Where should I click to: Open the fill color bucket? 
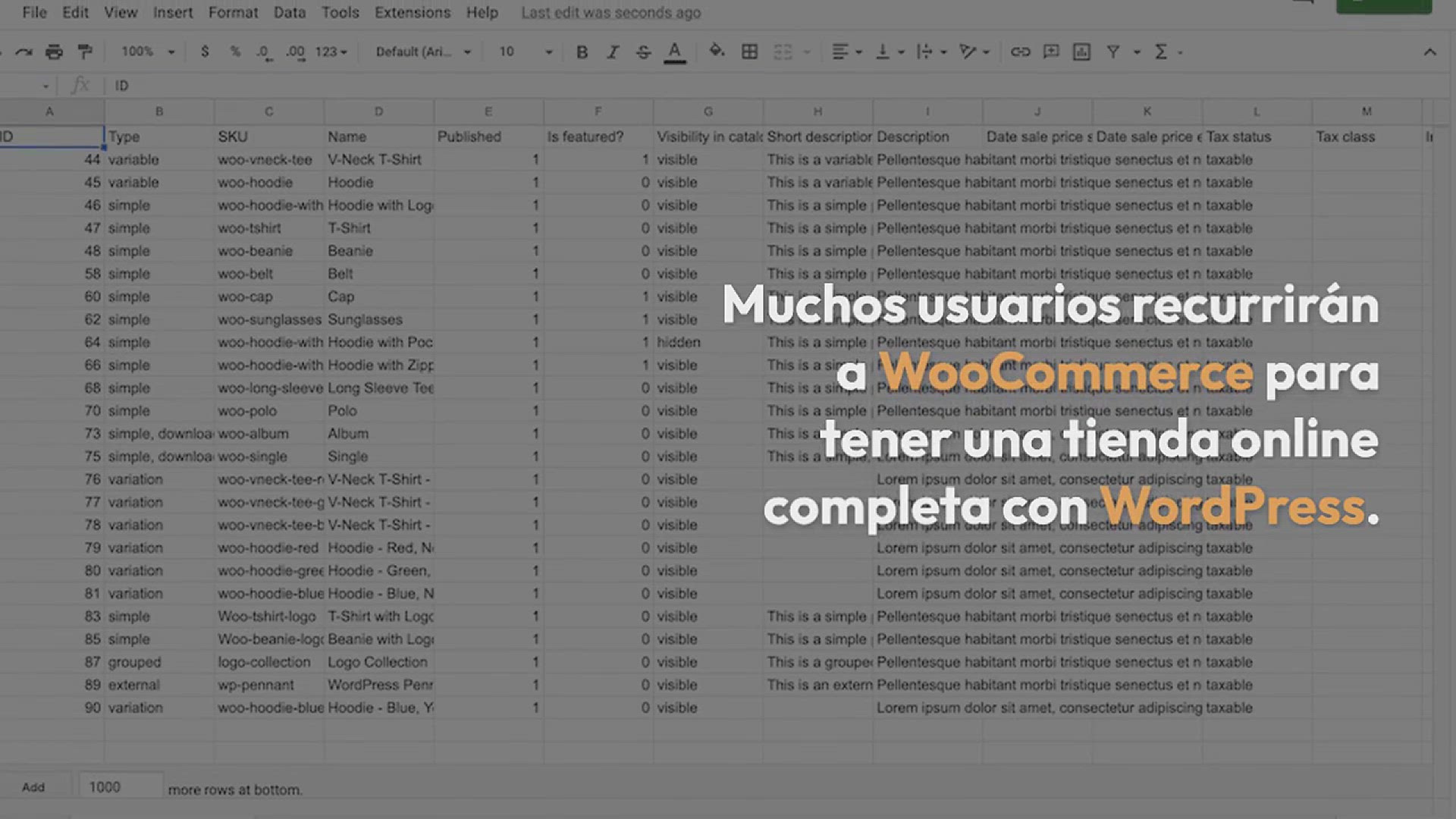tap(716, 52)
